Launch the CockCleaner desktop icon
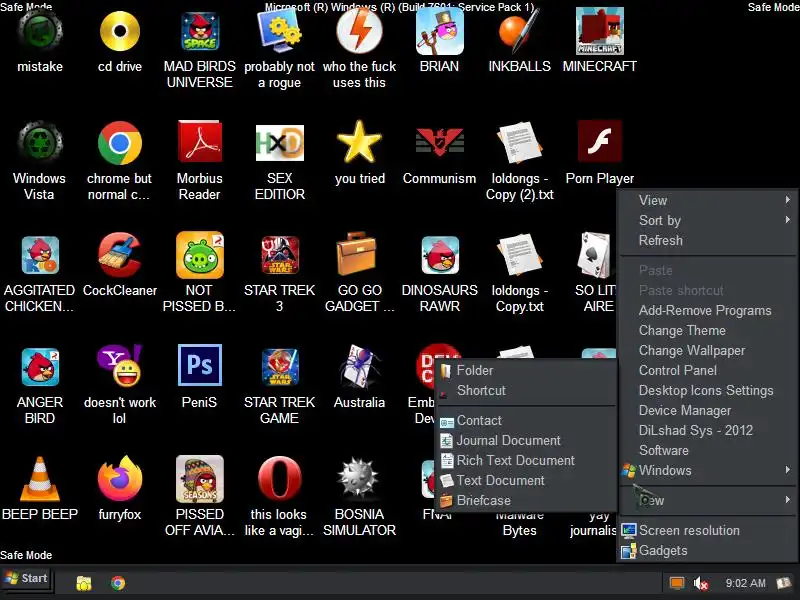 click(x=120, y=254)
